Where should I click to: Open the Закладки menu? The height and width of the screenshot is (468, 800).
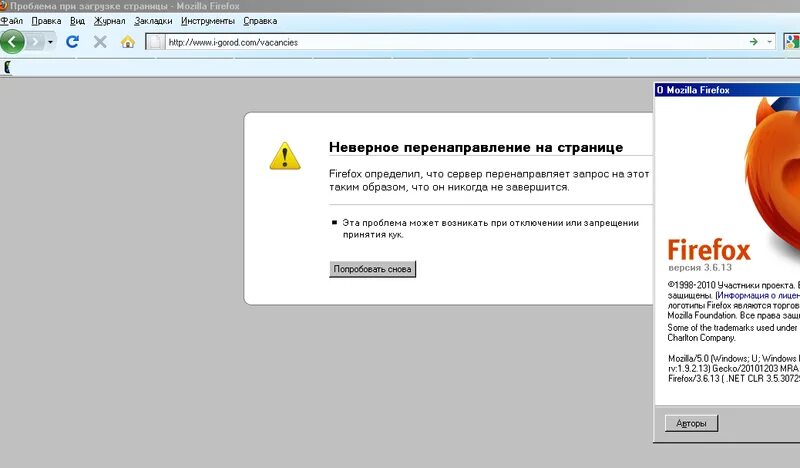(x=153, y=21)
